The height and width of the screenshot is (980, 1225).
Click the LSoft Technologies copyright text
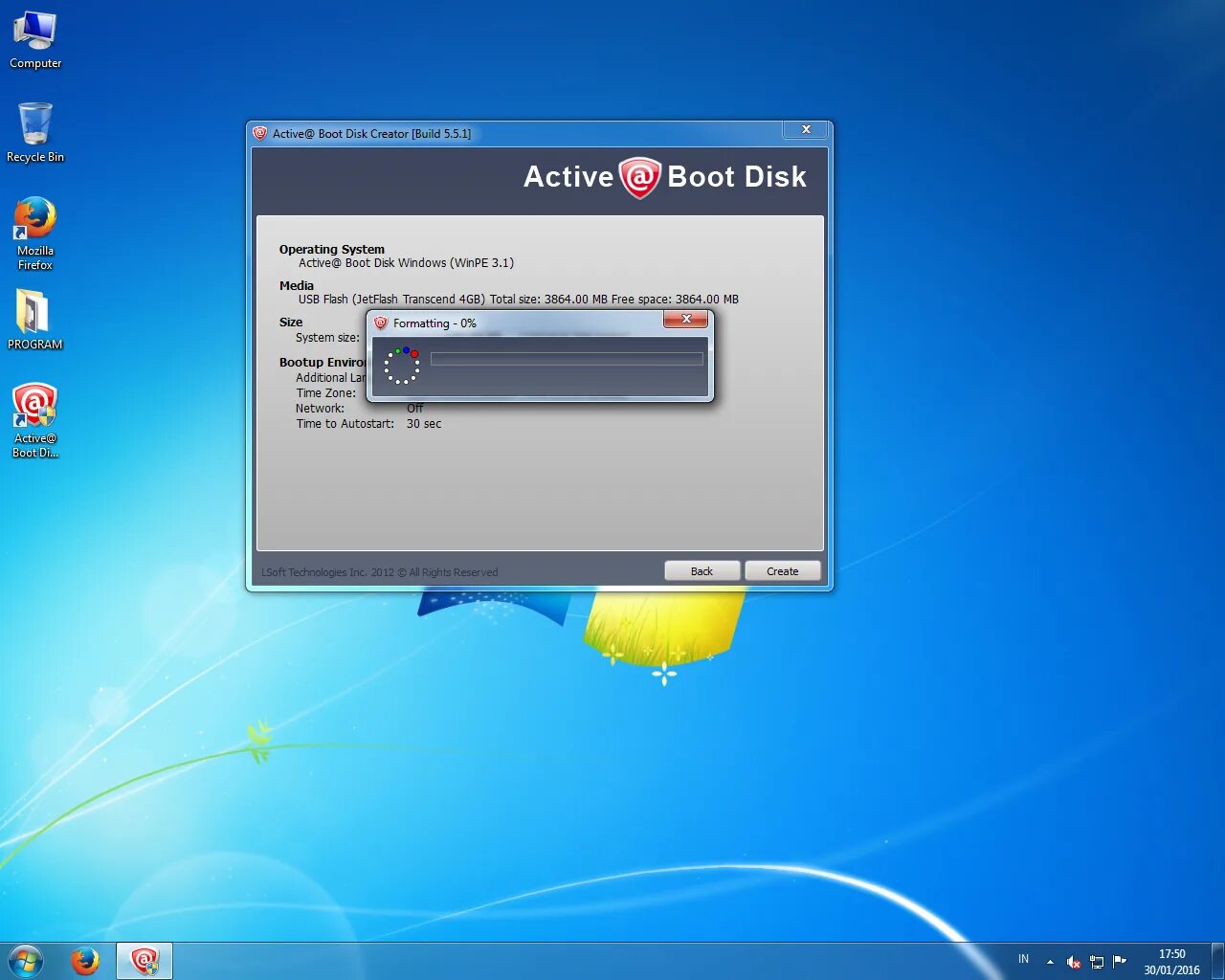(x=380, y=572)
